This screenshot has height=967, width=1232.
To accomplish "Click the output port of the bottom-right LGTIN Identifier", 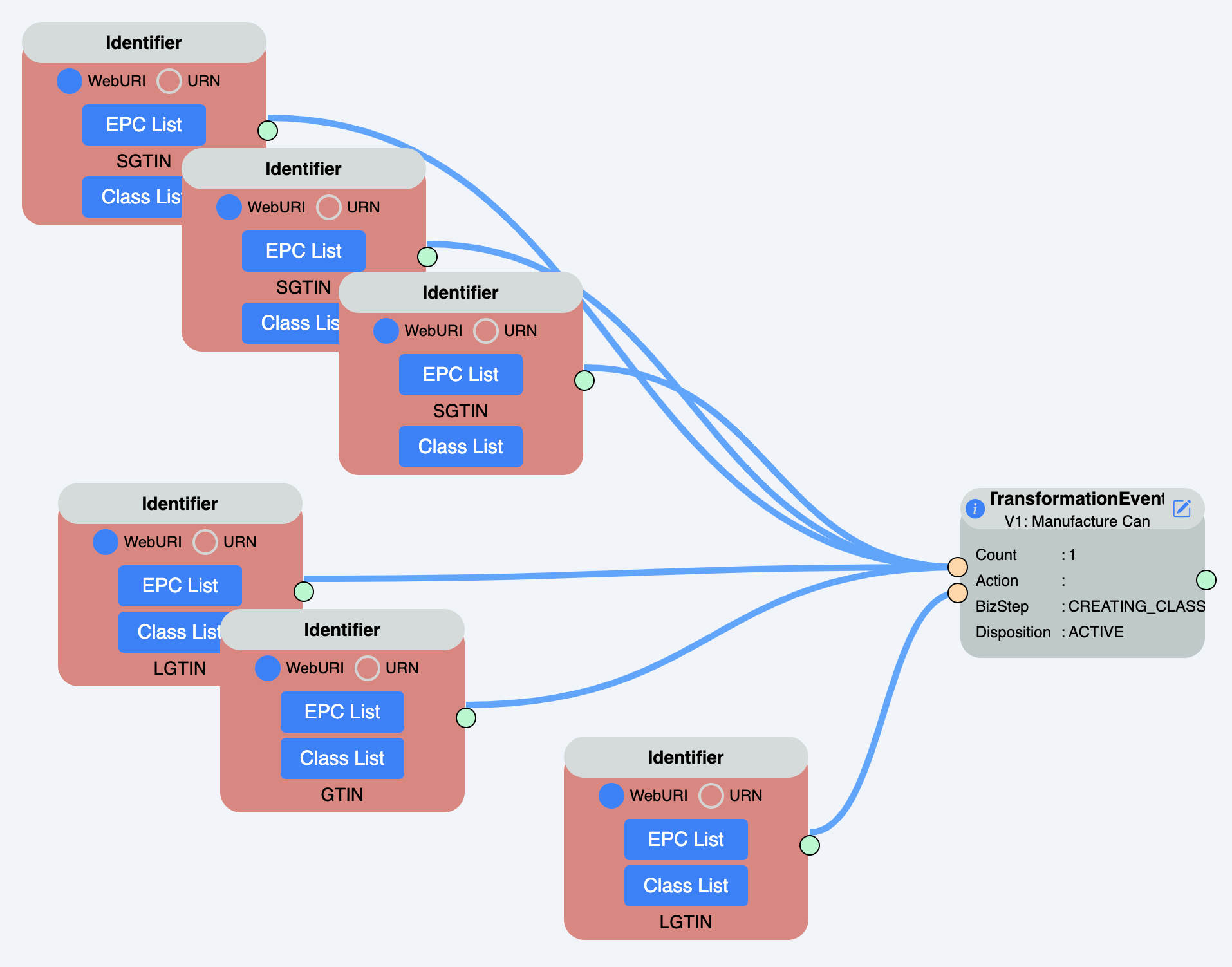I will (810, 845).
